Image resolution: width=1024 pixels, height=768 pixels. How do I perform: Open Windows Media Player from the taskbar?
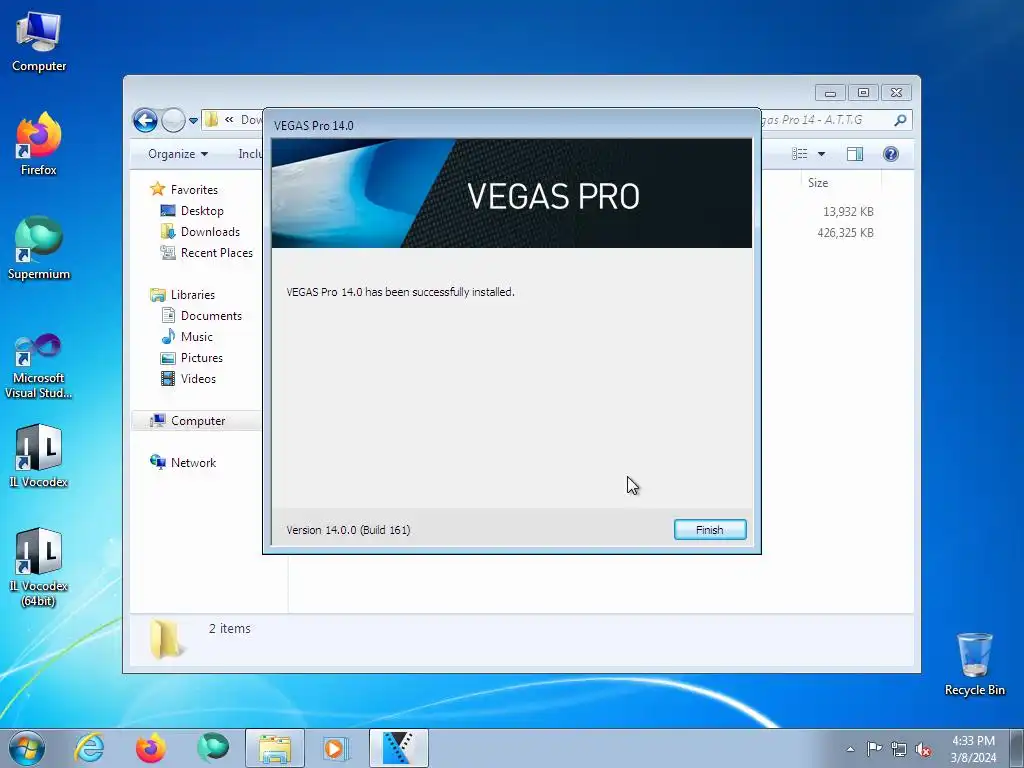click(x=336, y=748)
